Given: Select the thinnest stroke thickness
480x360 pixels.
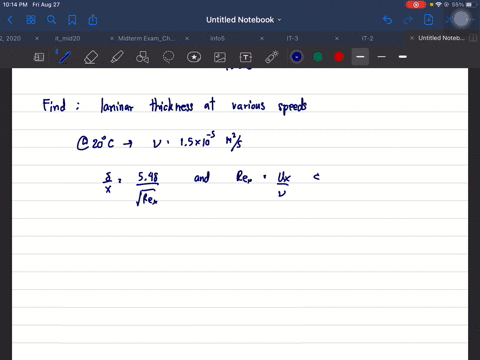Looking at the screenshot, I should [382, 57].
